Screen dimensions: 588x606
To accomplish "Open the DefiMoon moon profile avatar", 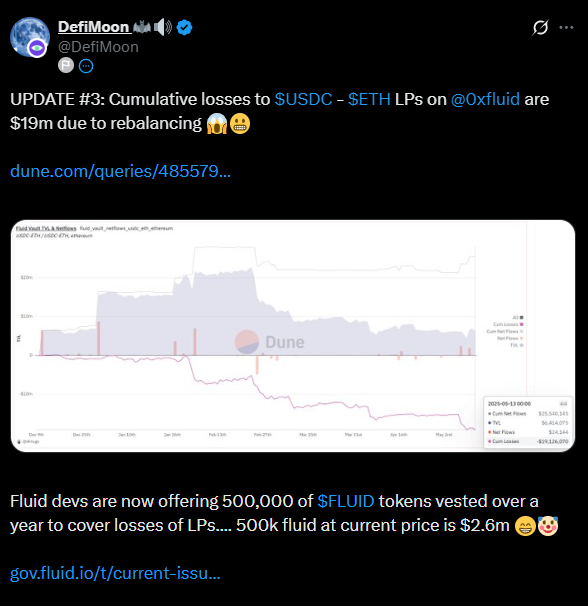I will coord(30,37).
